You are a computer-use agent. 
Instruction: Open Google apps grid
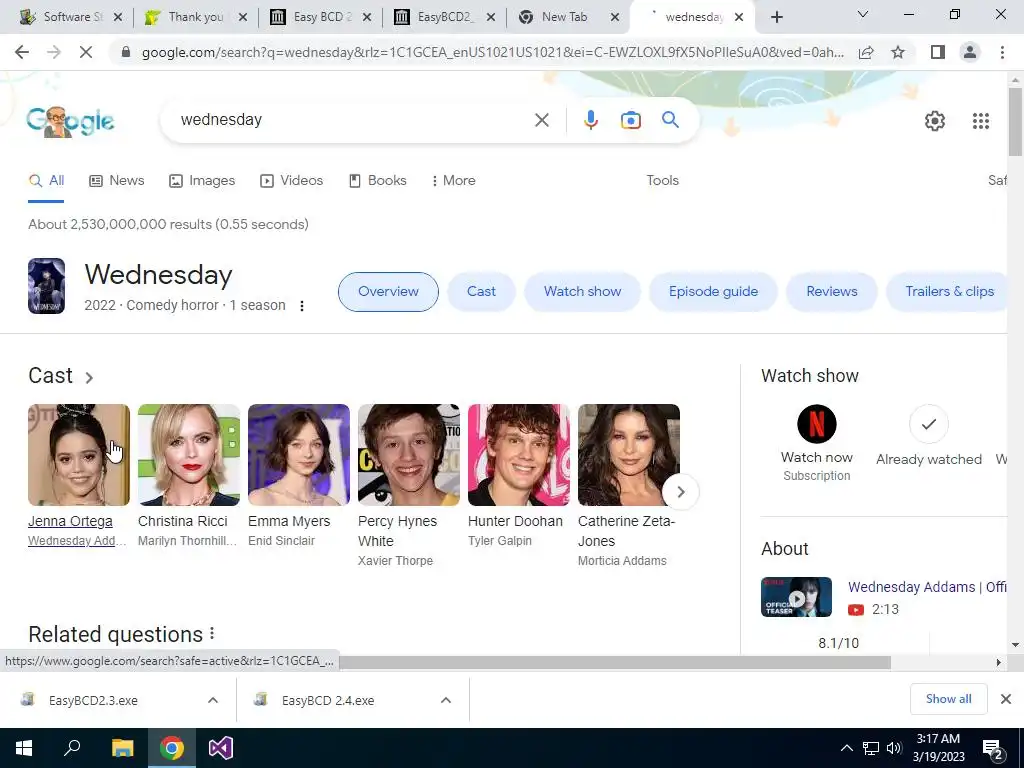[x=980, y=121]
